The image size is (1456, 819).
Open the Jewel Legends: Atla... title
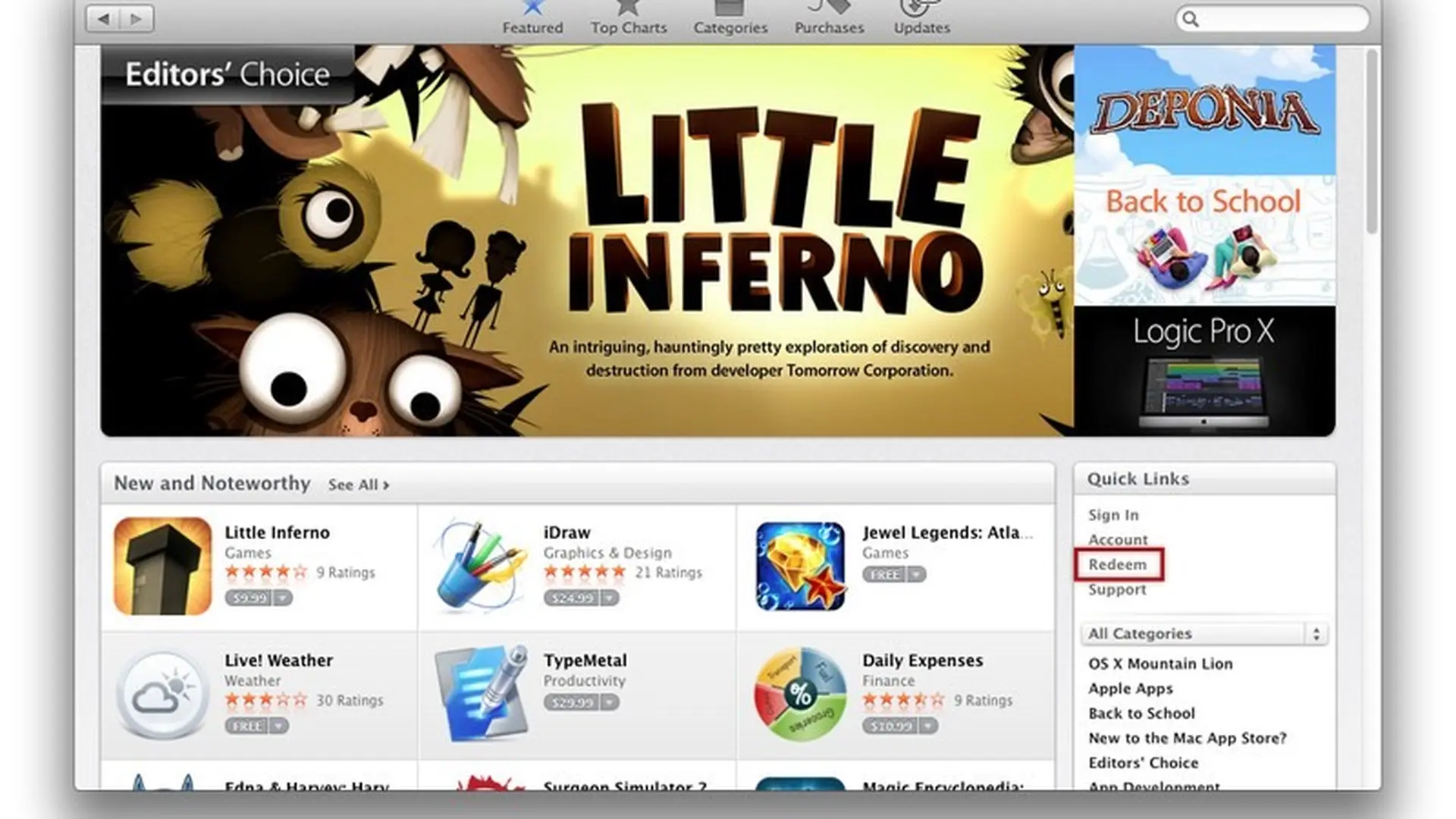point(947,532)
